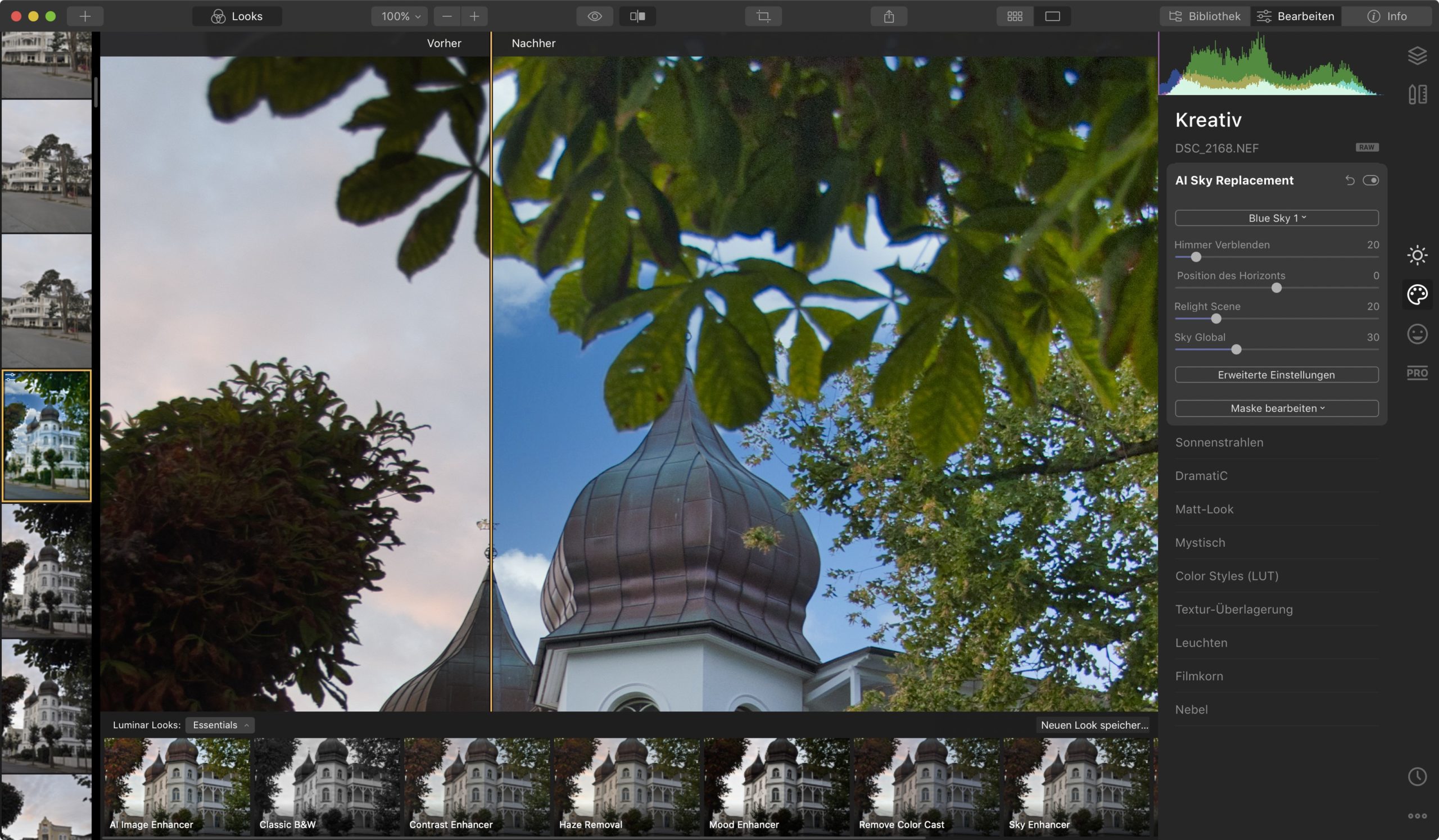Click the Vorher label
Screen dimensions: 1439x840
point(444,43)
